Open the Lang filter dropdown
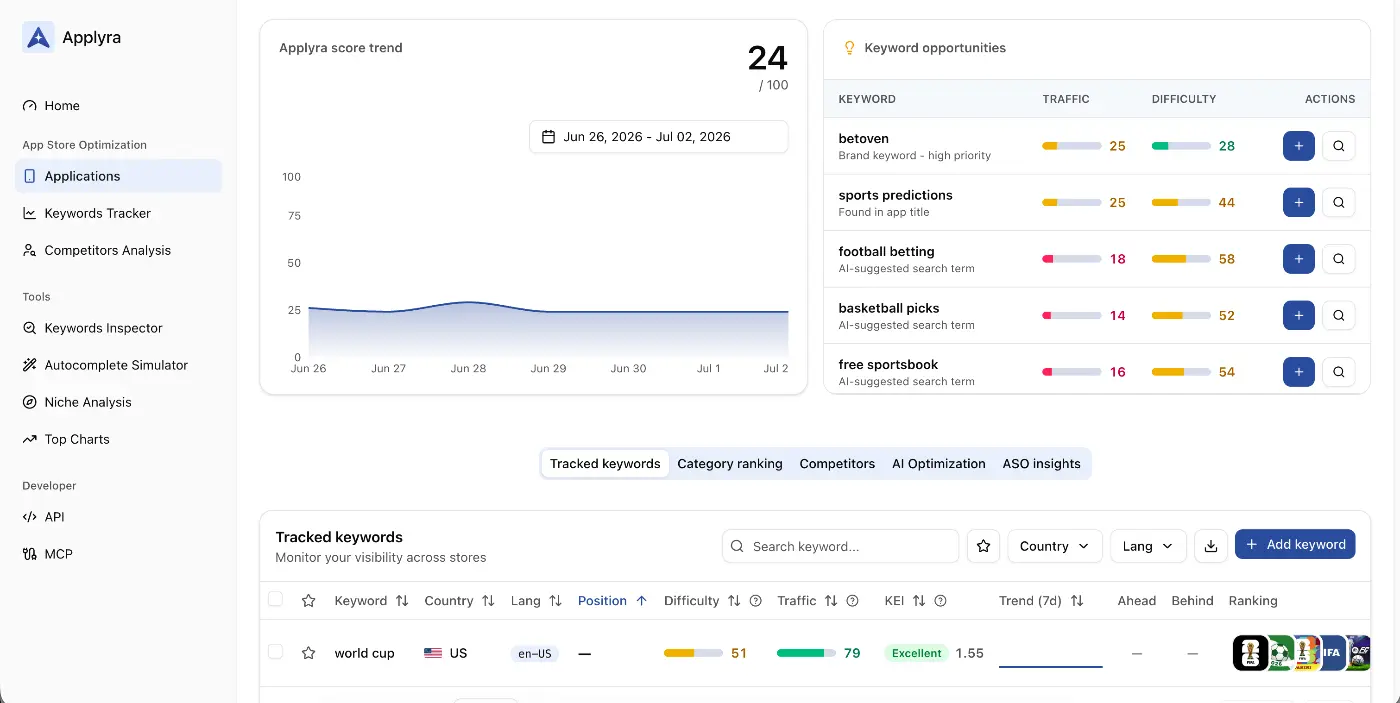Viewport: 1400px width, 703px height. point(1148,546)
